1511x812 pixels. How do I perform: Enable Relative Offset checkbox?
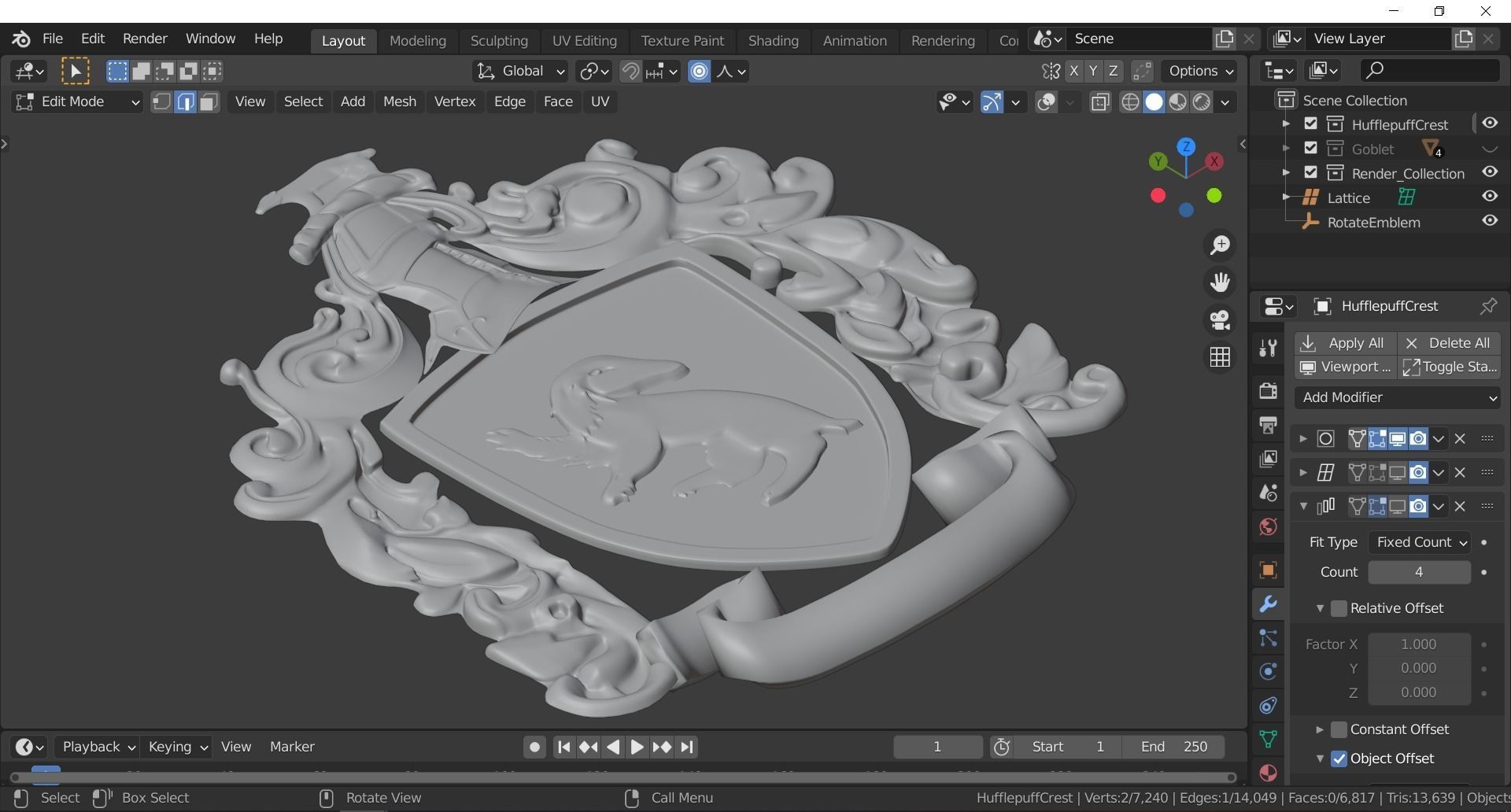pos(1339,608)
